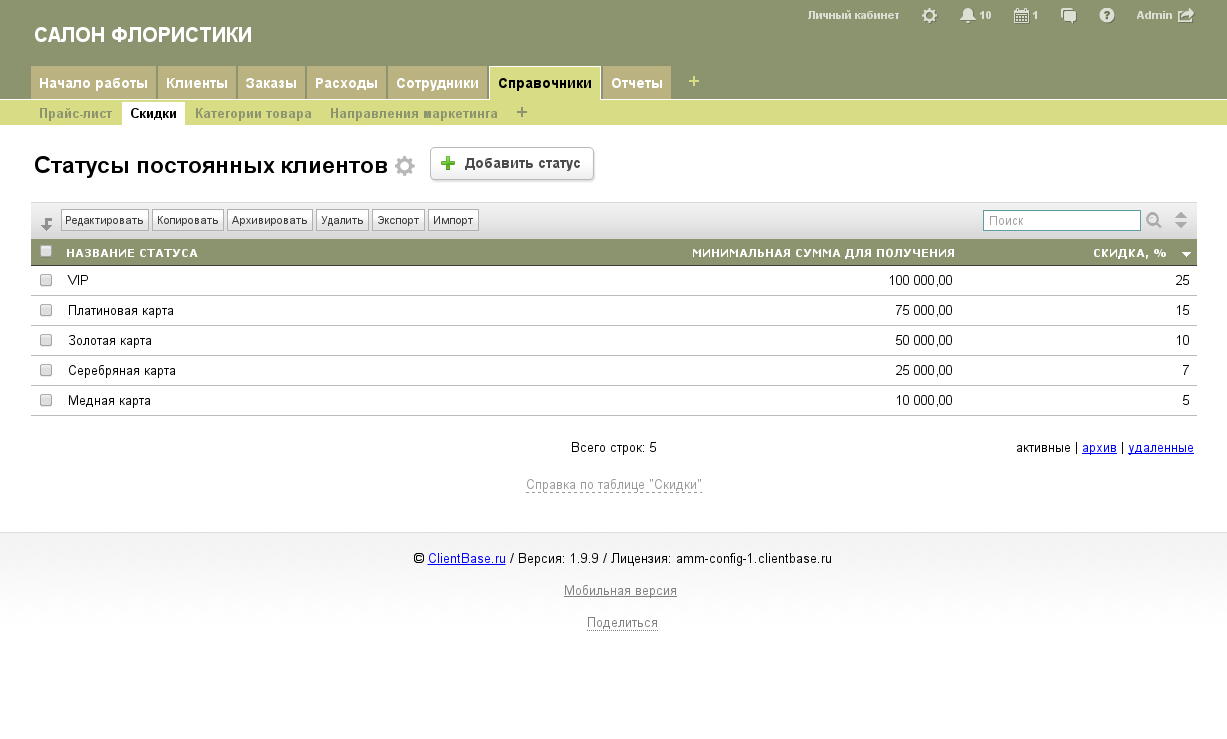Open the архив link
The image size is (1227, 739).
tap(1099, 448)
